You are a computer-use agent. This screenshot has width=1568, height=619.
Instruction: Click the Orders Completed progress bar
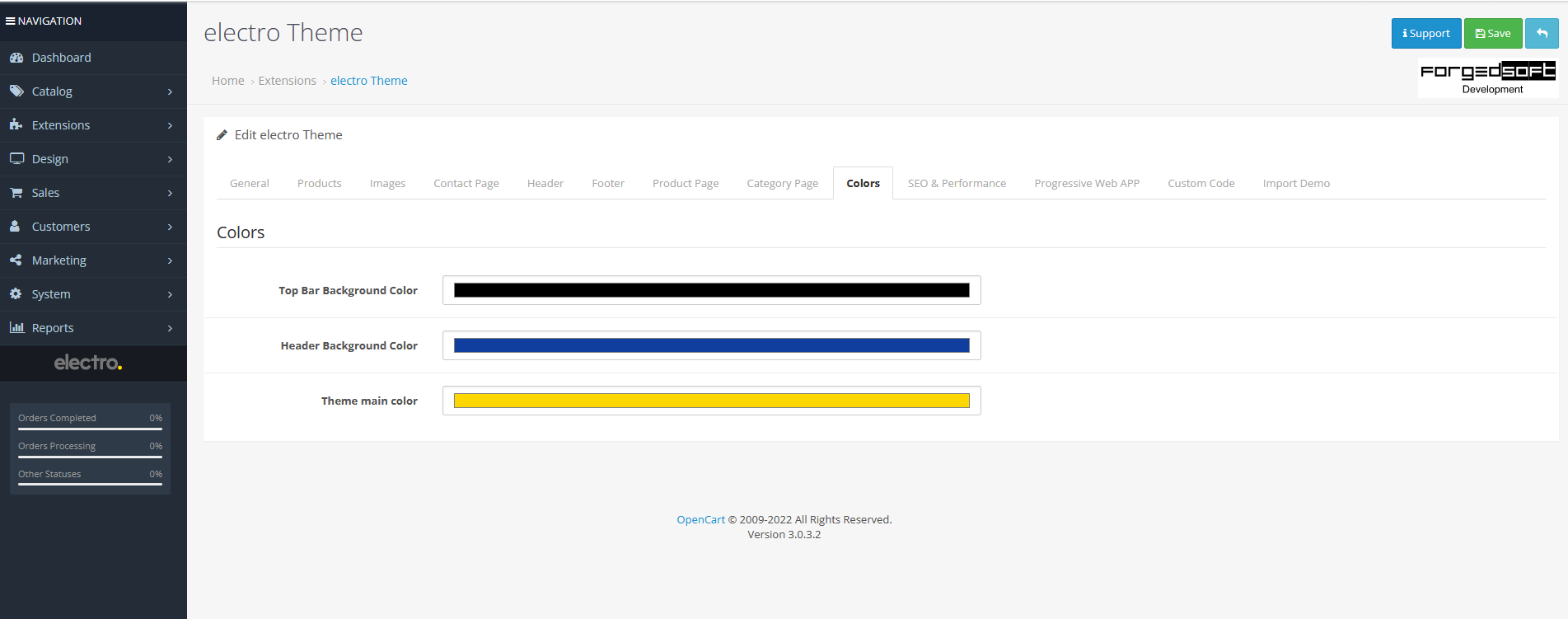[91, 429]
